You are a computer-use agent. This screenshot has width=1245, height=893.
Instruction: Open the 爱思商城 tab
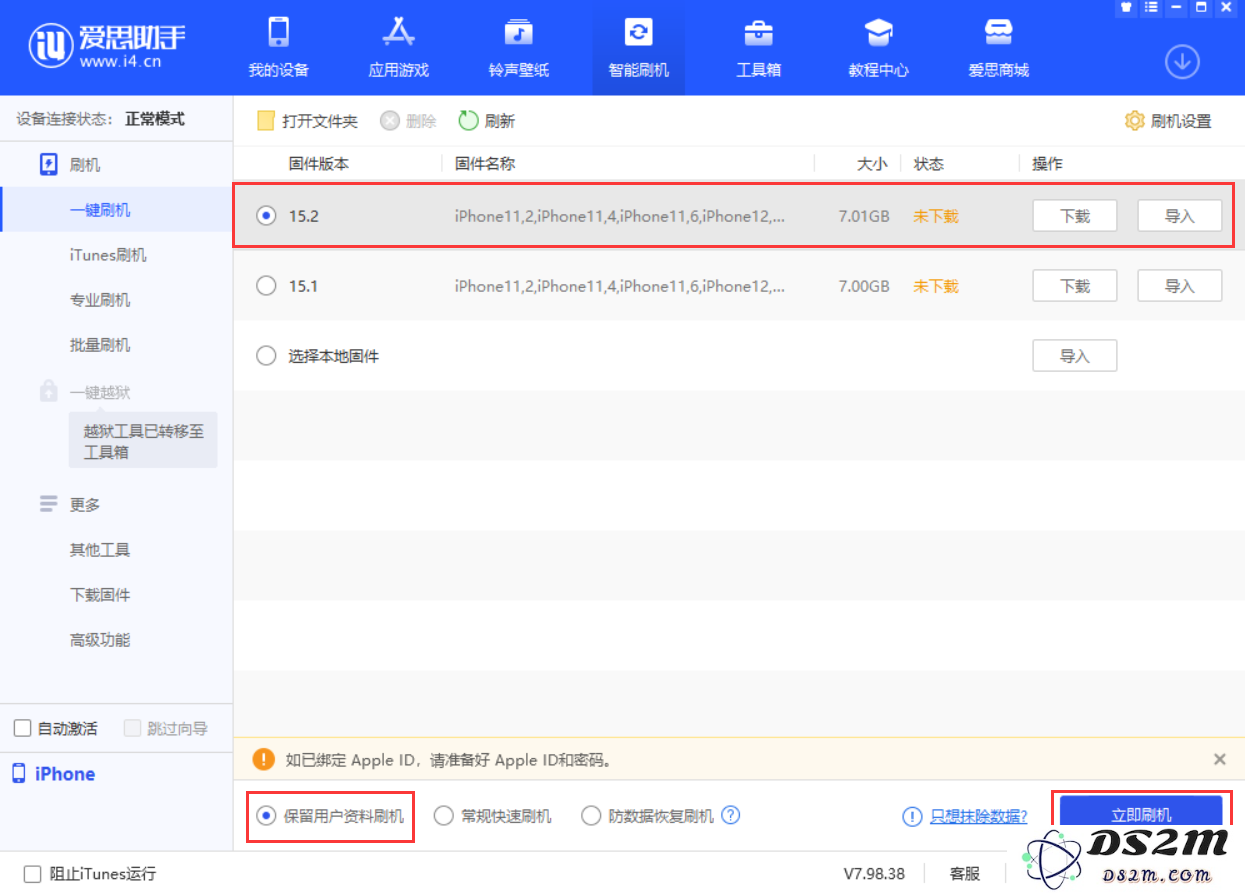tap(998, 48)
